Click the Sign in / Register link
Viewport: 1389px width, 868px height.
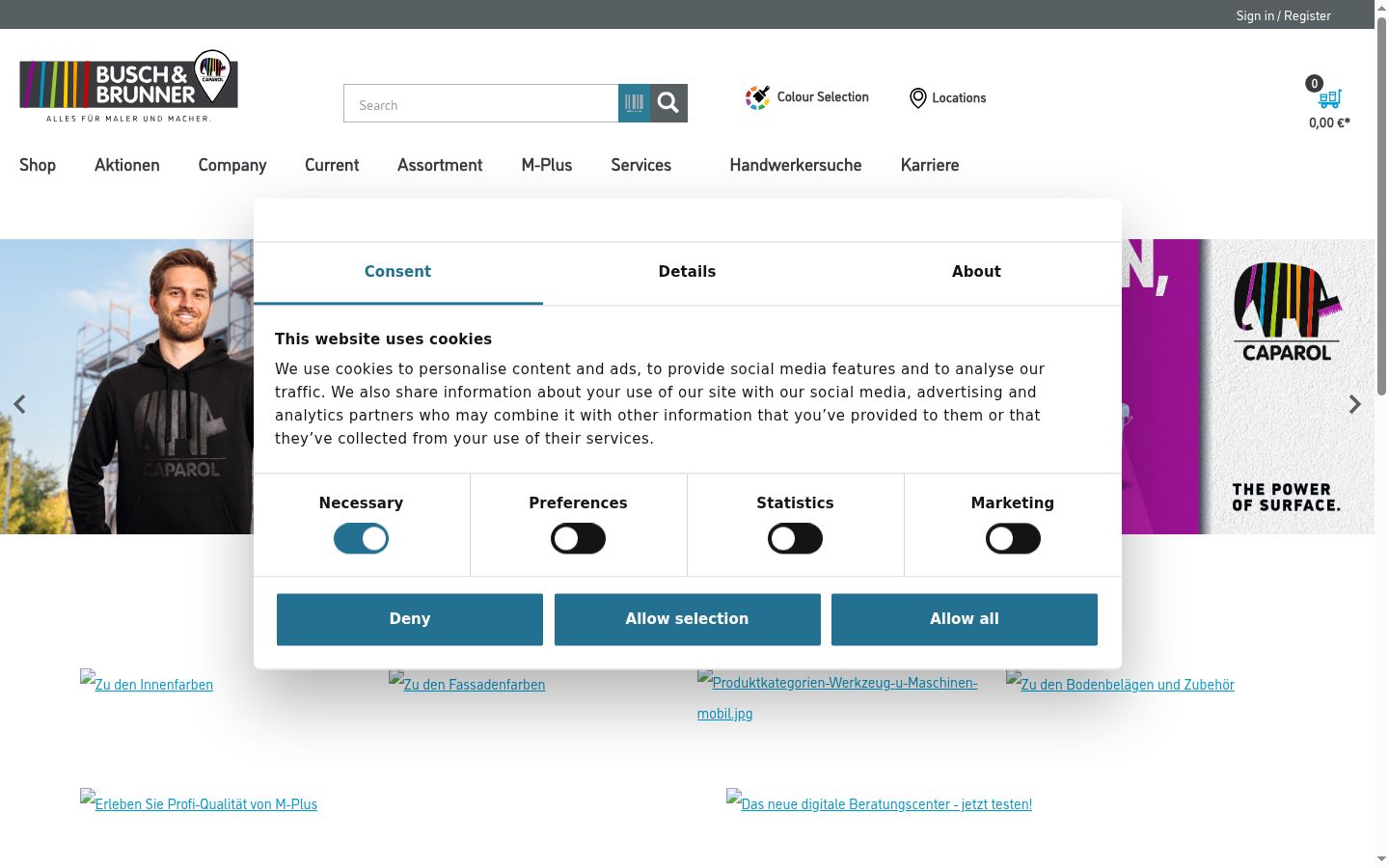[1283, 15]
